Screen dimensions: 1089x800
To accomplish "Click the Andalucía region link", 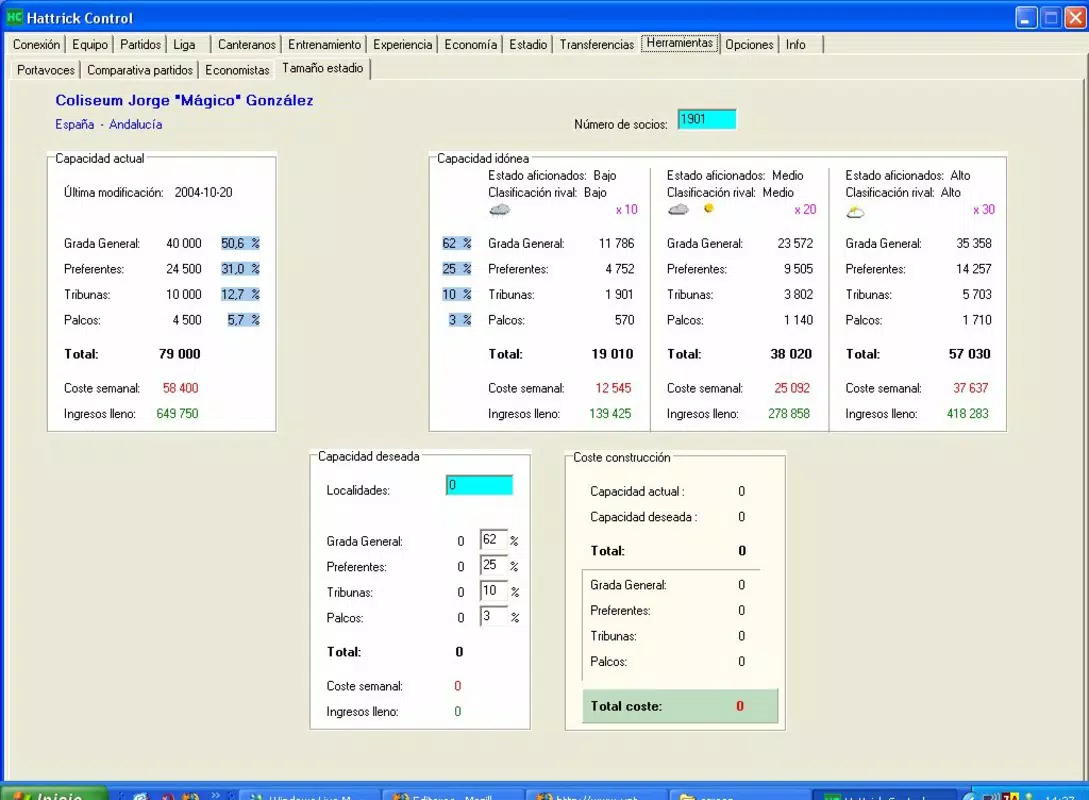I will pyautogui.click(x=135, y=124).
